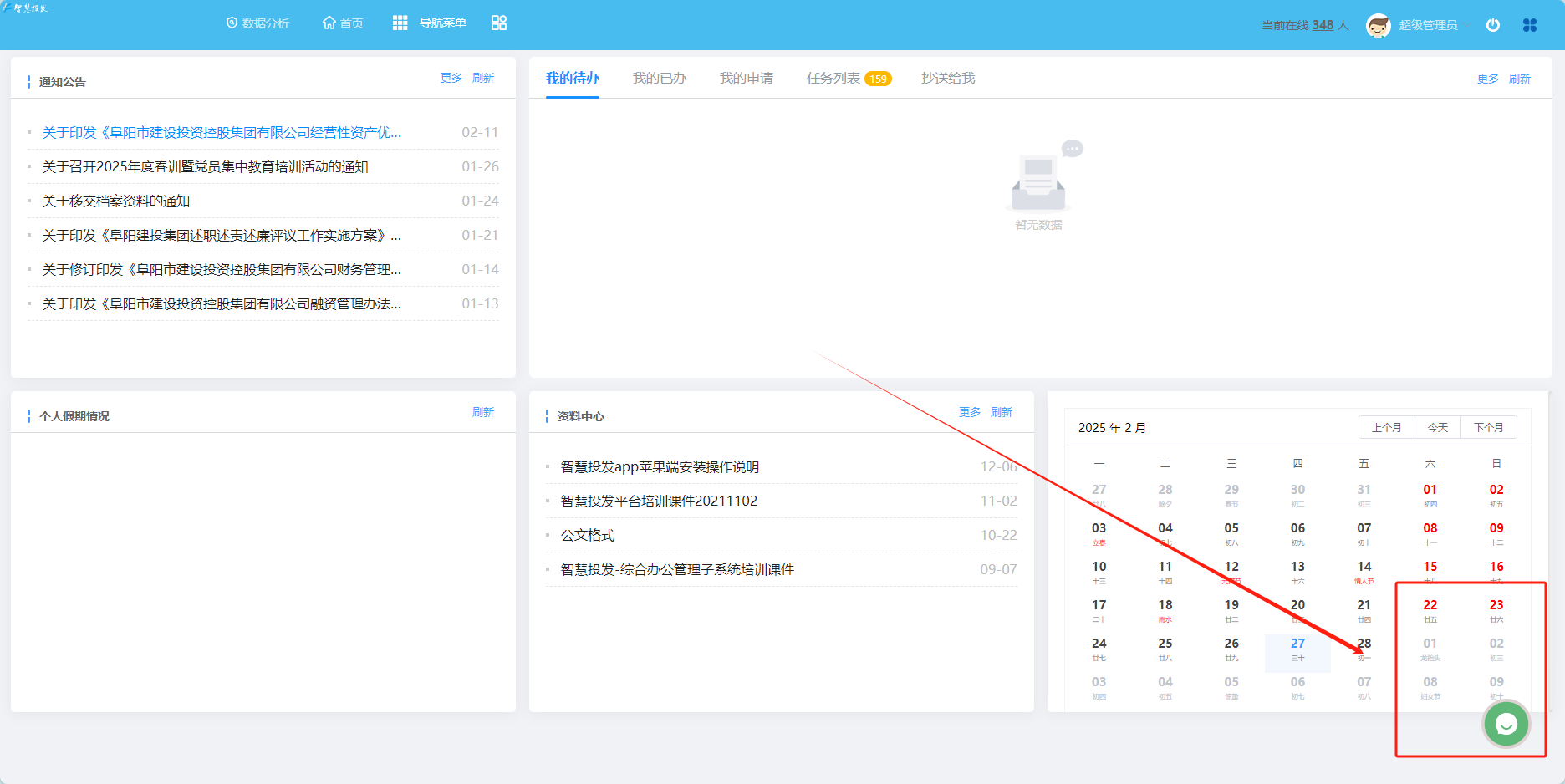Image resolution: width=1565 pixels, height=784 pixels.
Task: Click the 数据分析 shield icon
Action: click(x=232, y=23)
